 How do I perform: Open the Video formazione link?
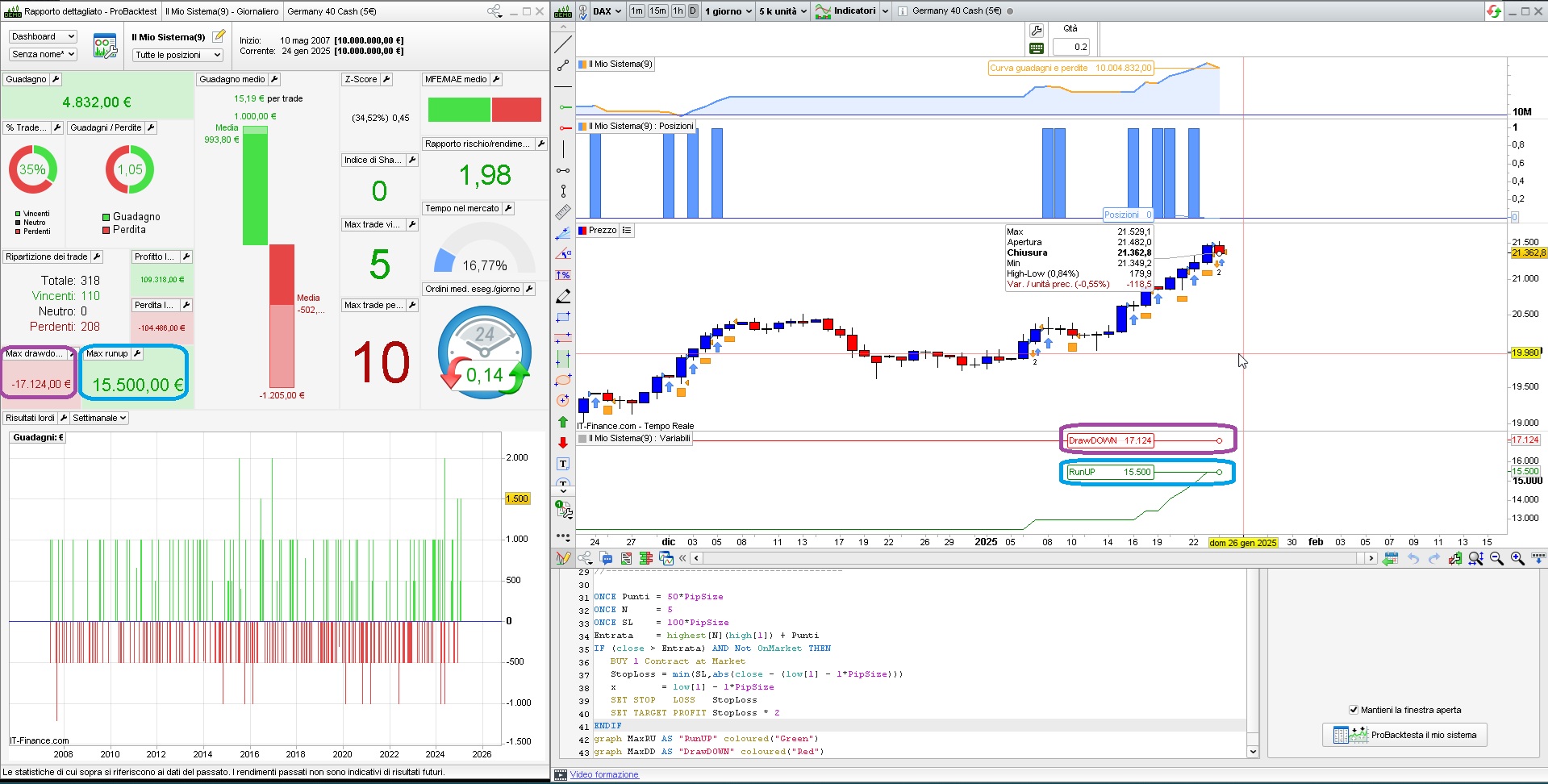point(604,774)
